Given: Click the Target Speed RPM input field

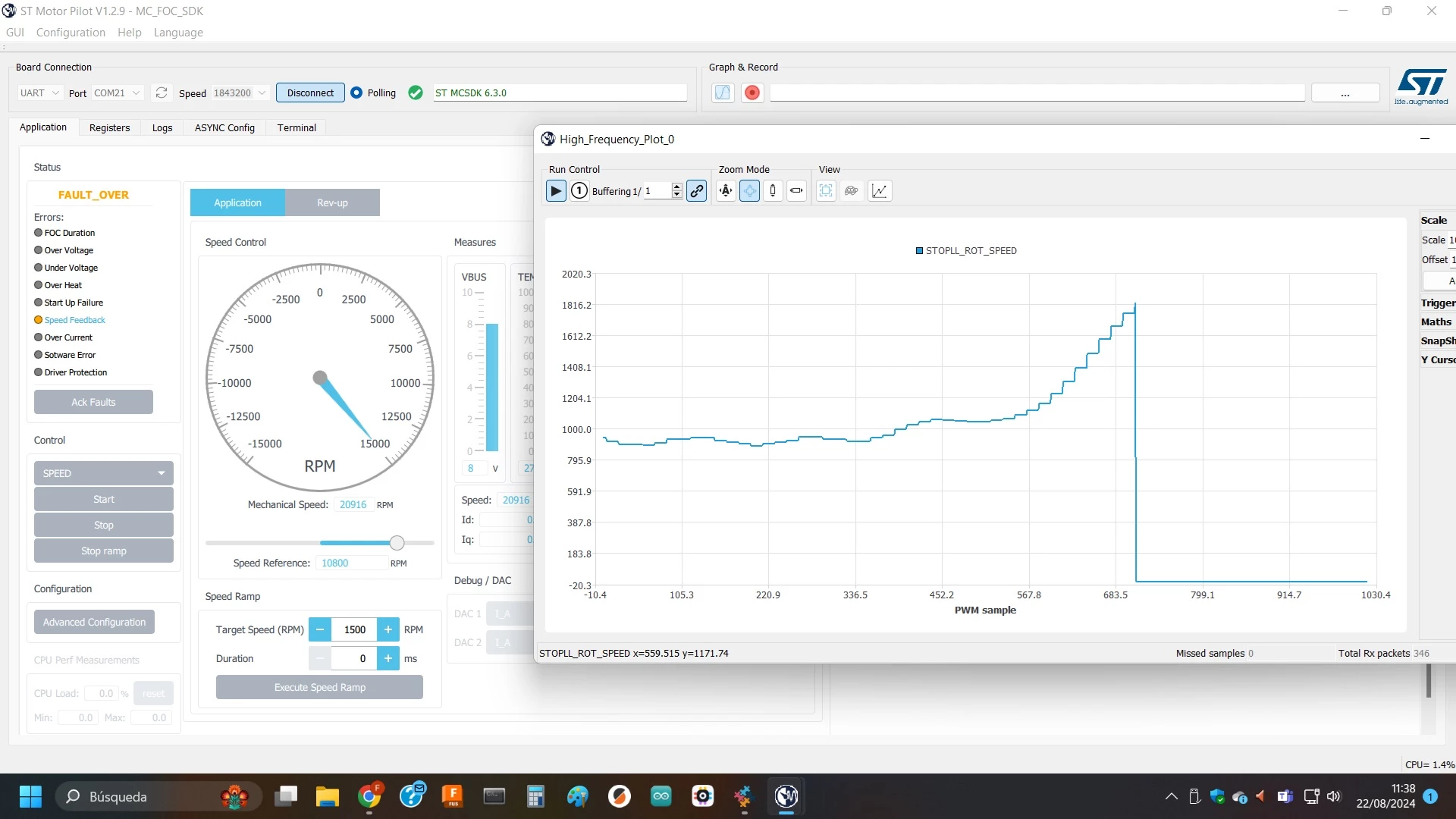Looking at the screenshot, I should 354,629.
